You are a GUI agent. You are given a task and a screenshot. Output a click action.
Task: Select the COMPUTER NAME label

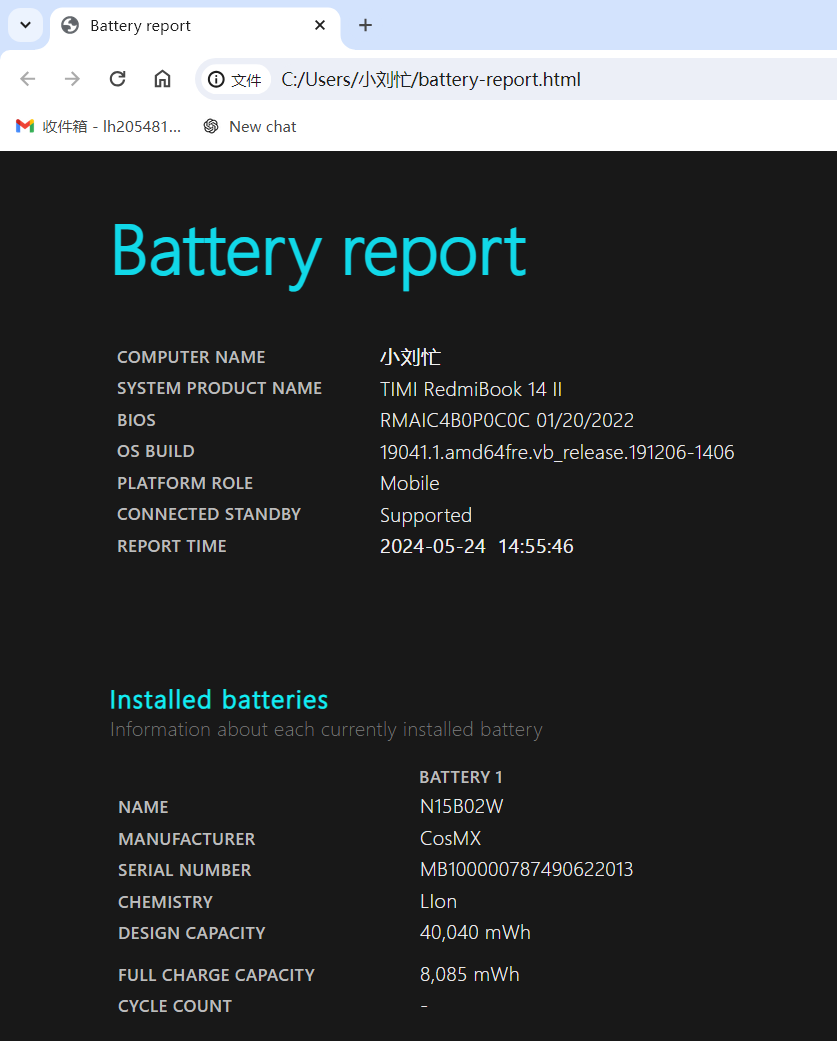click(x=191, y=357)
